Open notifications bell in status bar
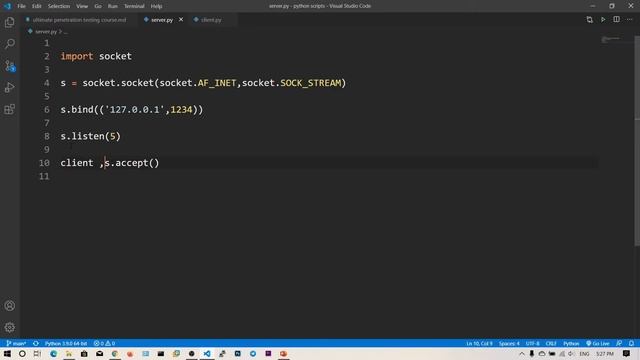The width and height of the screenshot is (640, 360). (631, 343)
